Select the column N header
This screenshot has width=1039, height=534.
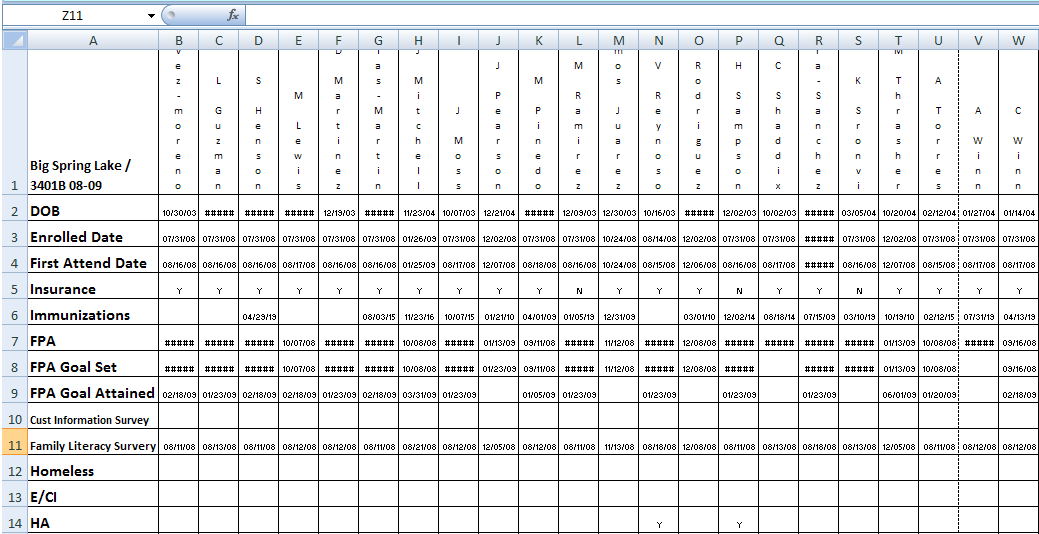[658, 40]
